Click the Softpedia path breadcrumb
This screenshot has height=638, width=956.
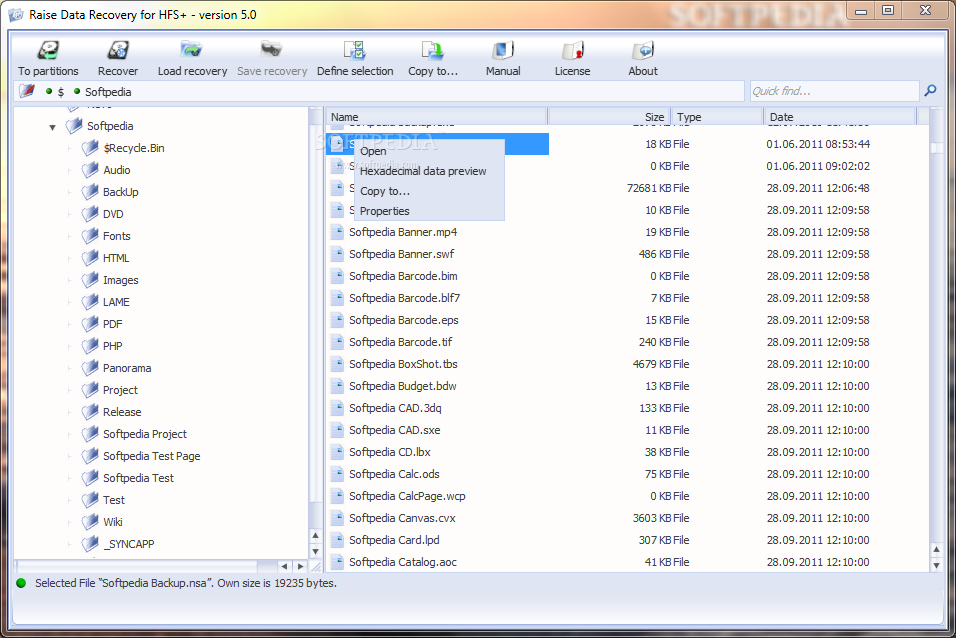coord(108,91)
